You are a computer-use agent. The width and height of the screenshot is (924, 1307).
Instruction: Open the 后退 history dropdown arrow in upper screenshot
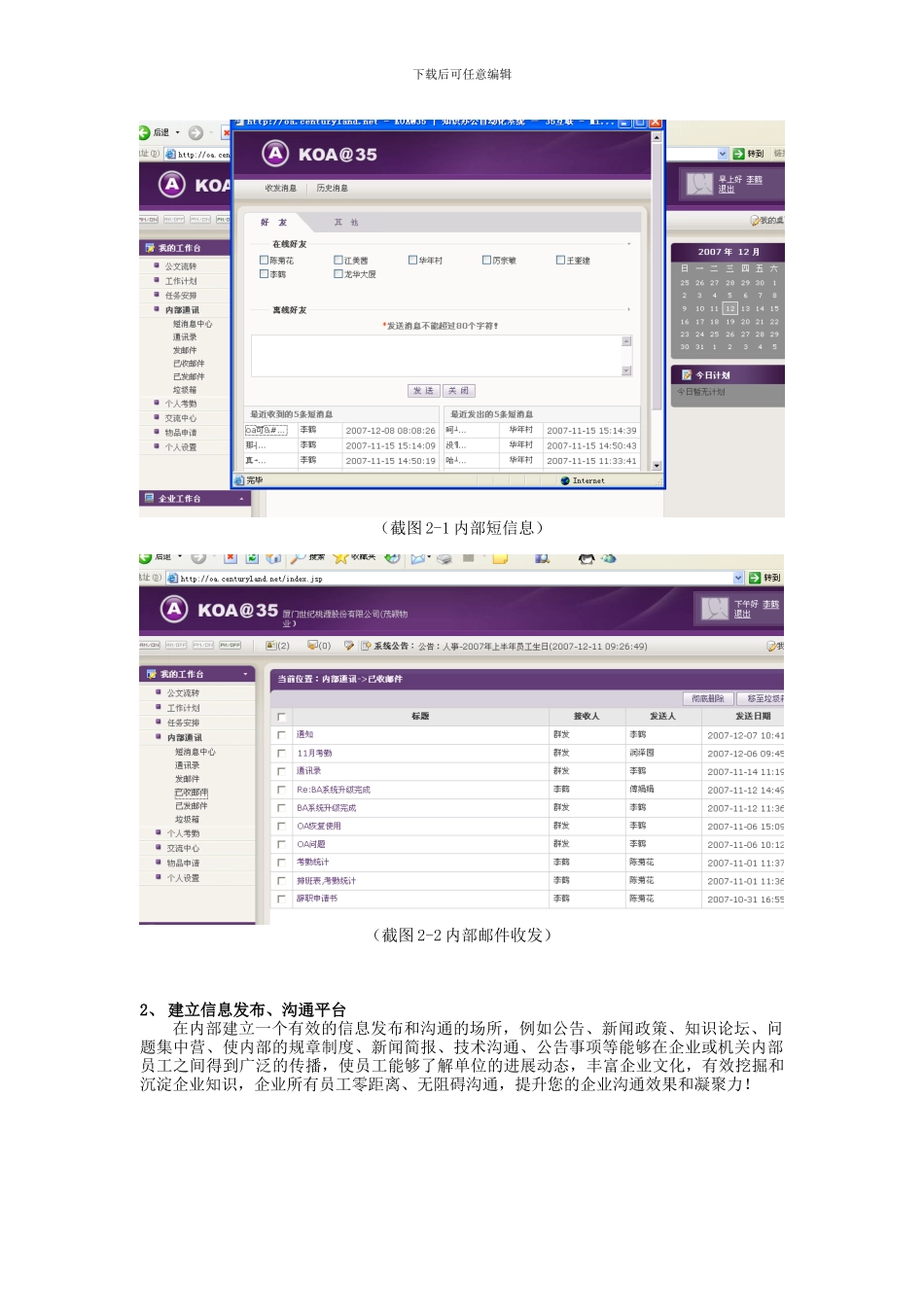point(178,133)
